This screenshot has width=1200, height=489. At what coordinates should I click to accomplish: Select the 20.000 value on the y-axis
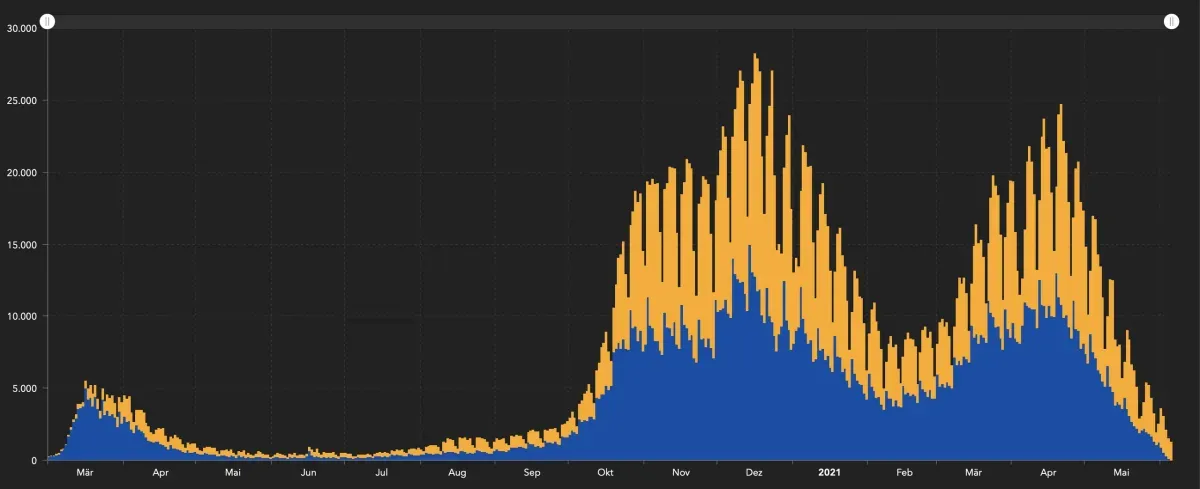coord(21,172)
